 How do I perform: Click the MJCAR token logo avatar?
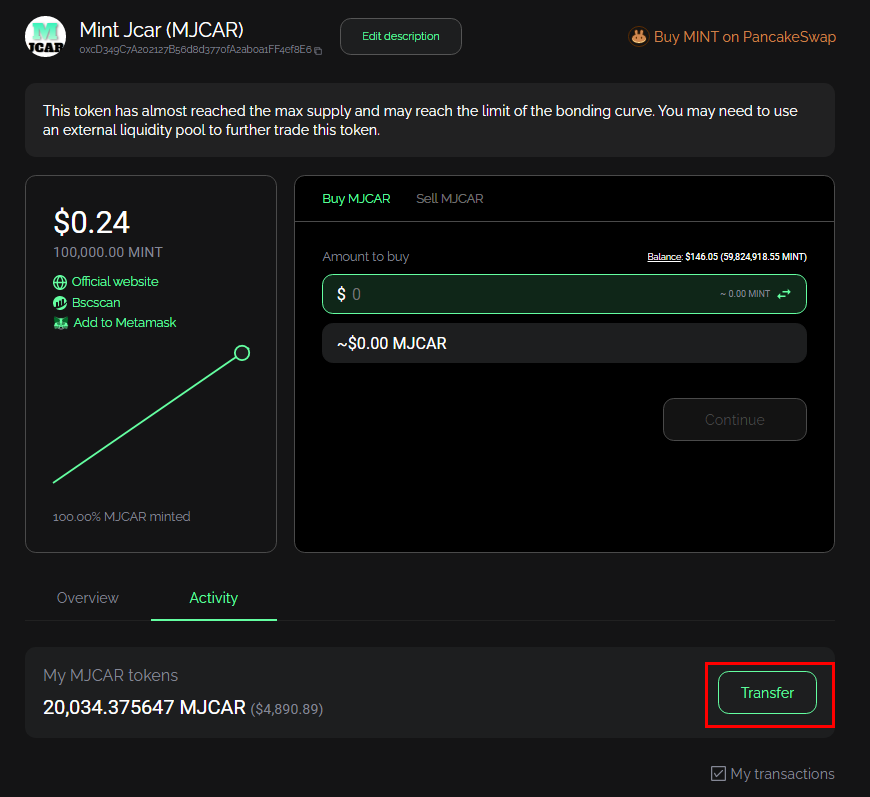coord(45,37)
